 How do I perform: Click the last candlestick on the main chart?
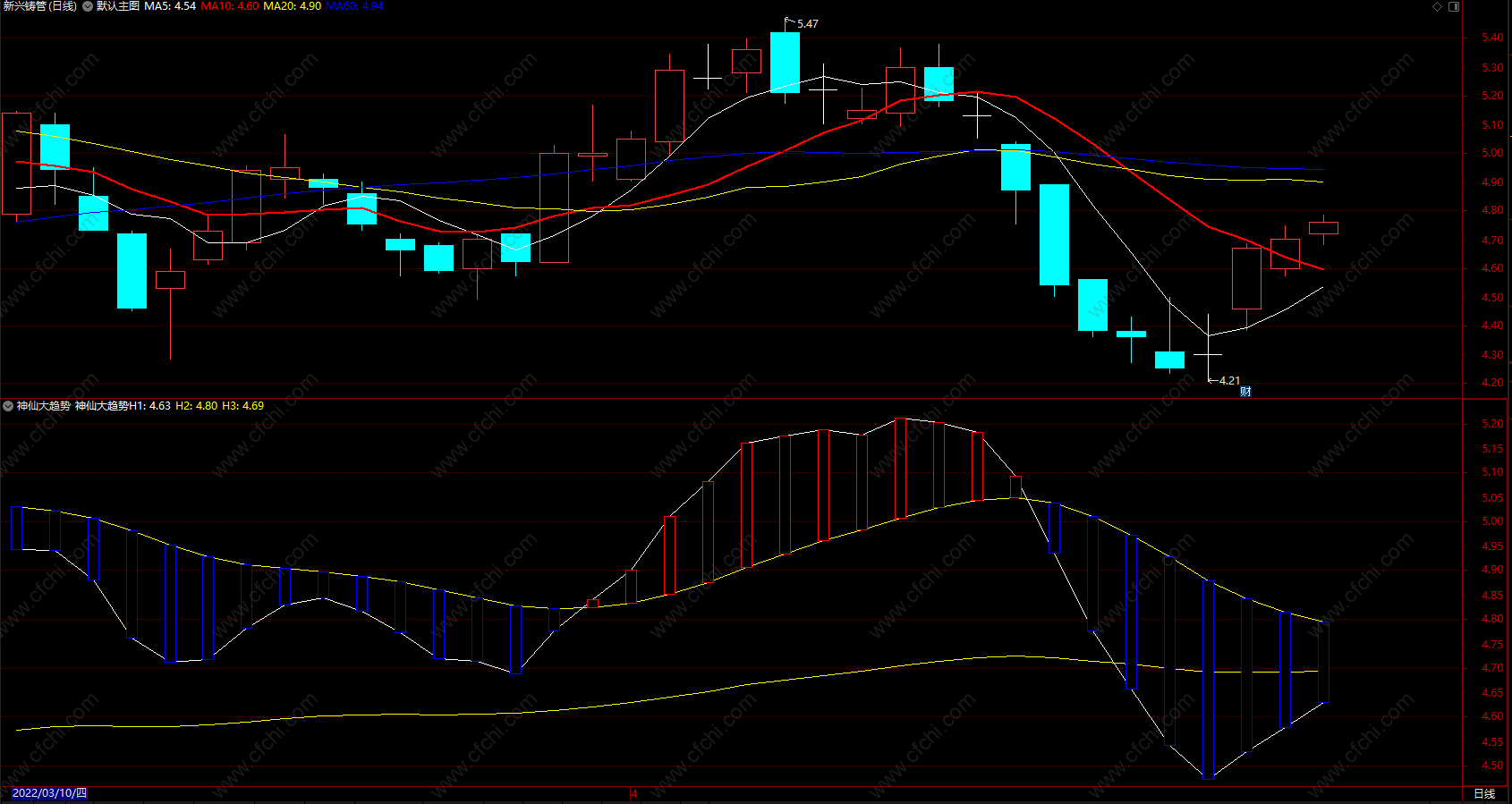tap(1323, 229)
